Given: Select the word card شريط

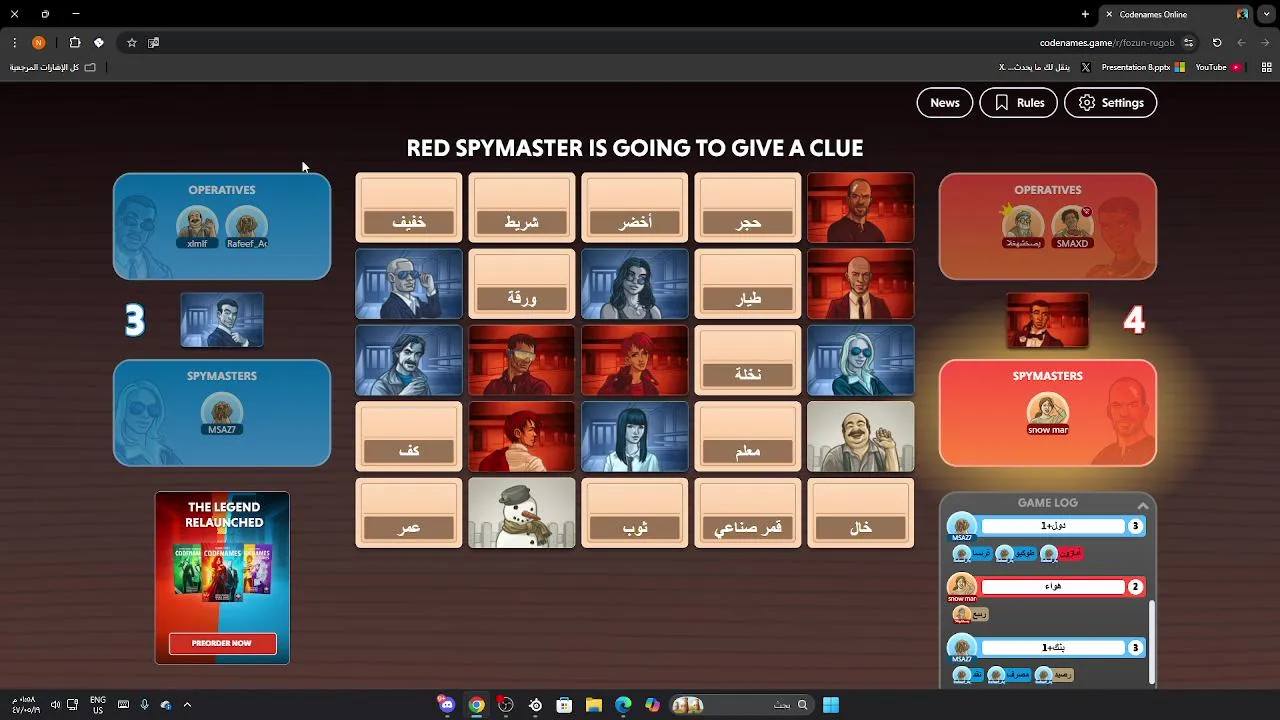Looking at the screenshot, I should pos(521,208).
